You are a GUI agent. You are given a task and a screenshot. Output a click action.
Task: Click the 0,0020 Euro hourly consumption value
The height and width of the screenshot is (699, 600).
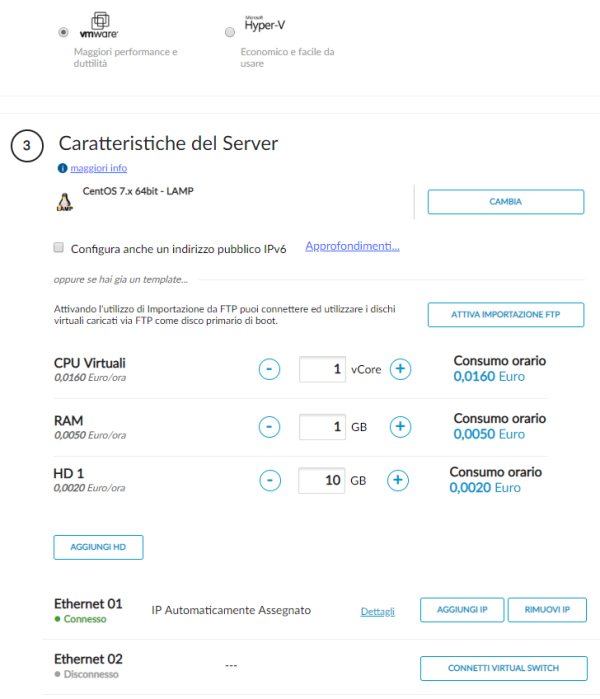pyautogui.click(x=485, y=487)
